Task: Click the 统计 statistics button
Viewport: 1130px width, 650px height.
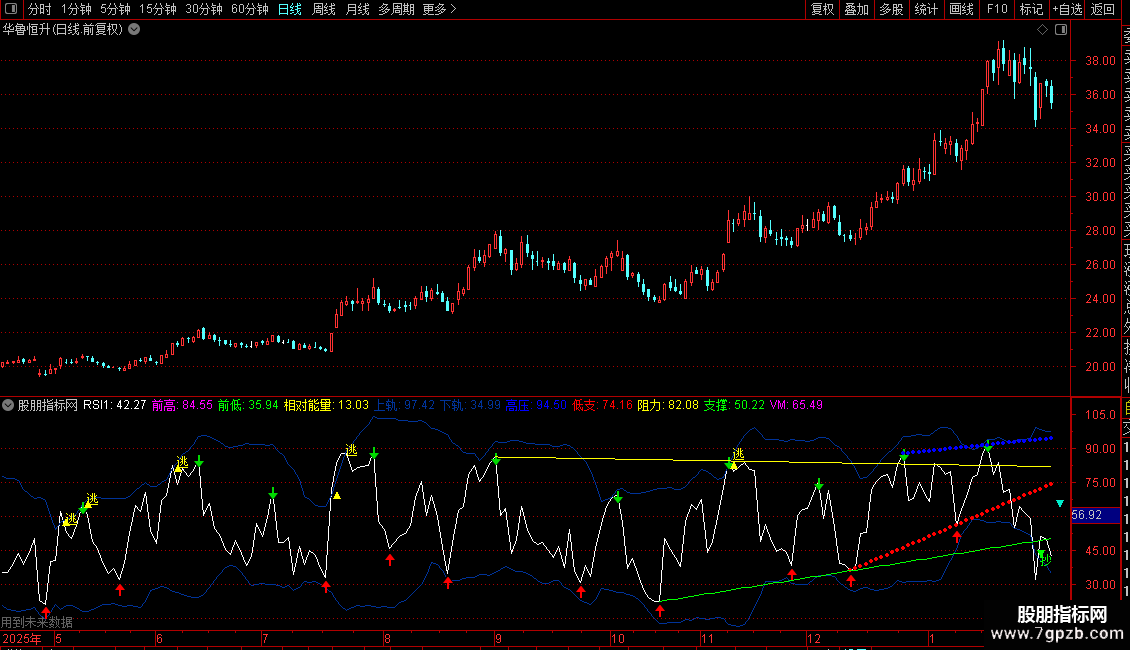Action: coord(926,10)
